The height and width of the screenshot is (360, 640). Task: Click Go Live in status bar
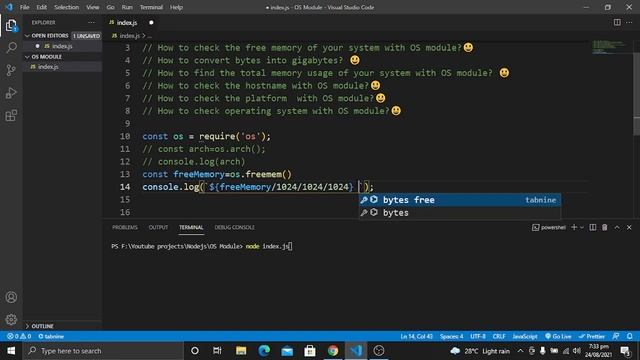click(x=558, y=336)
